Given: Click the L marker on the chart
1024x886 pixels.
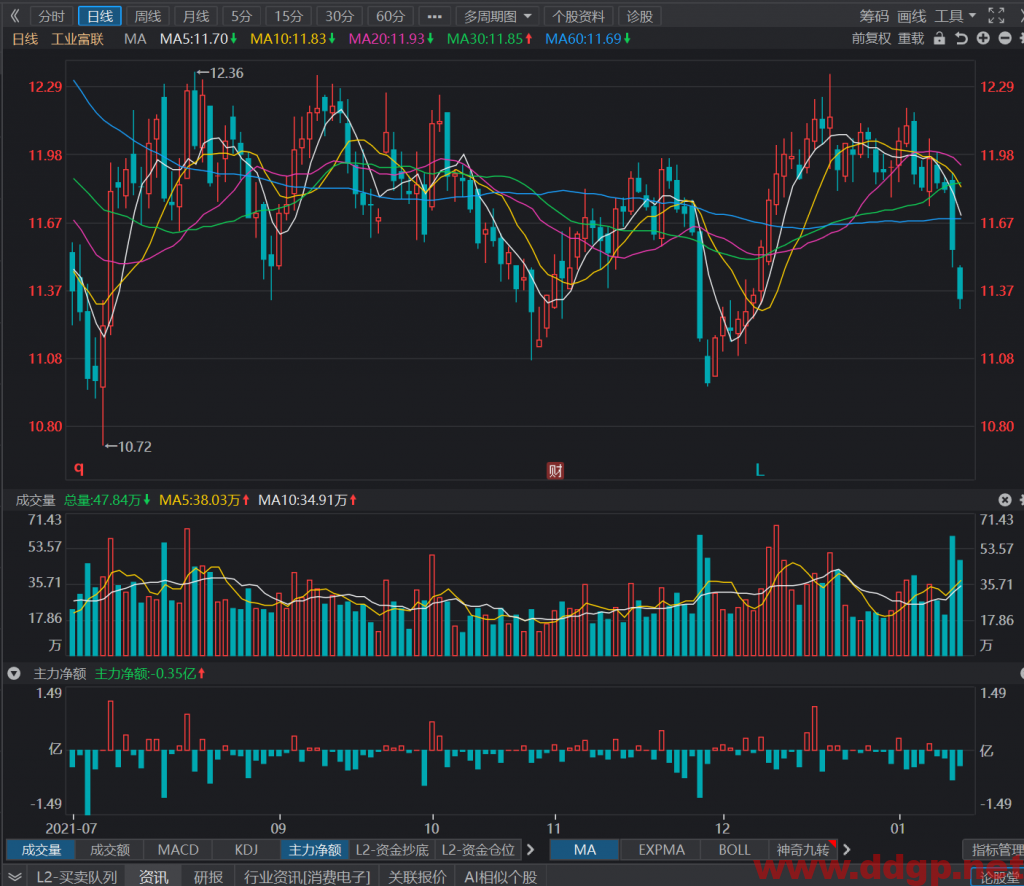Looking at the screenshot, I should 760,470.
